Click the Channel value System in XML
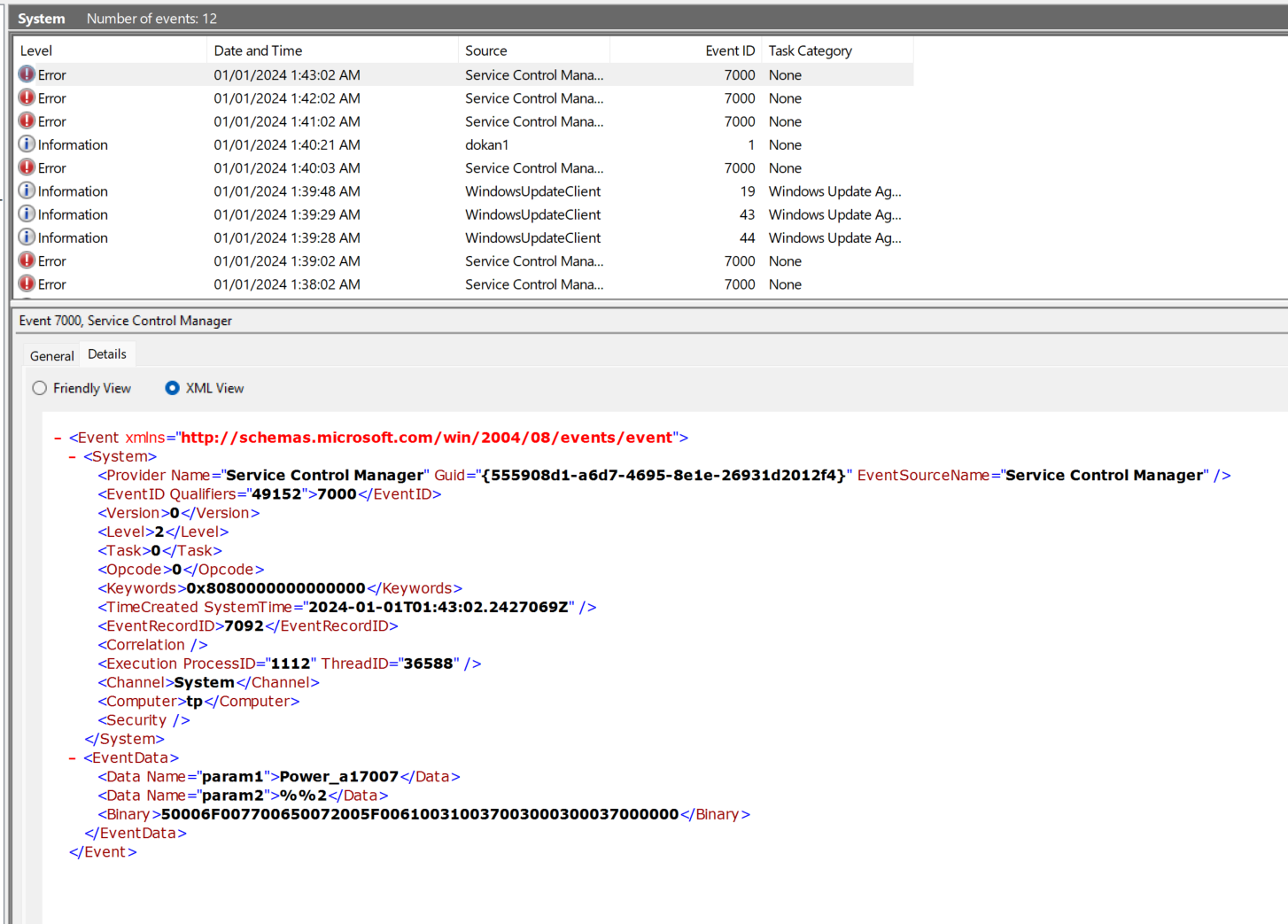This screenshot has width=1288, height=924. (x=205, y=682)
